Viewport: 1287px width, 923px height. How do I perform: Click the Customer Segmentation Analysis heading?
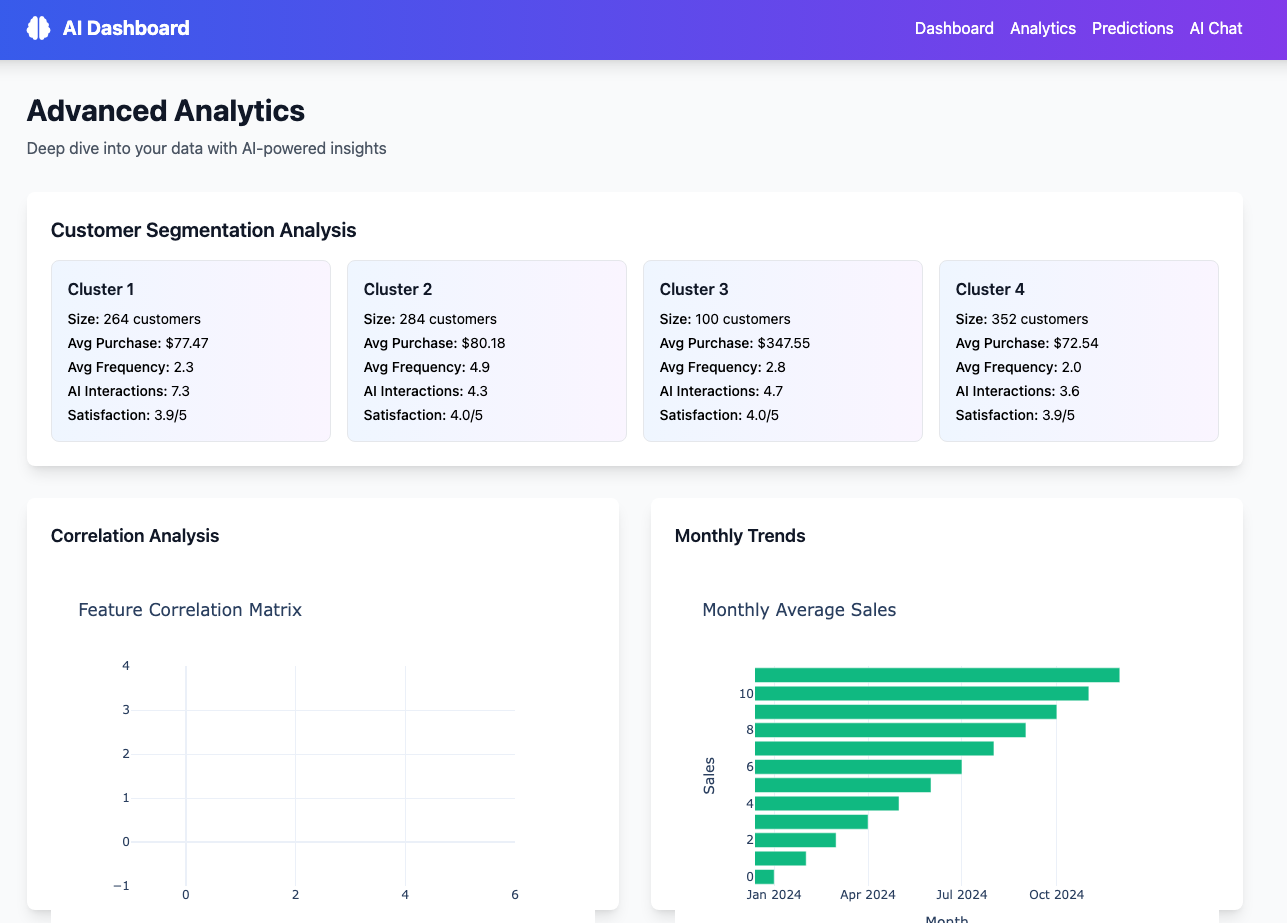[203, 230]
